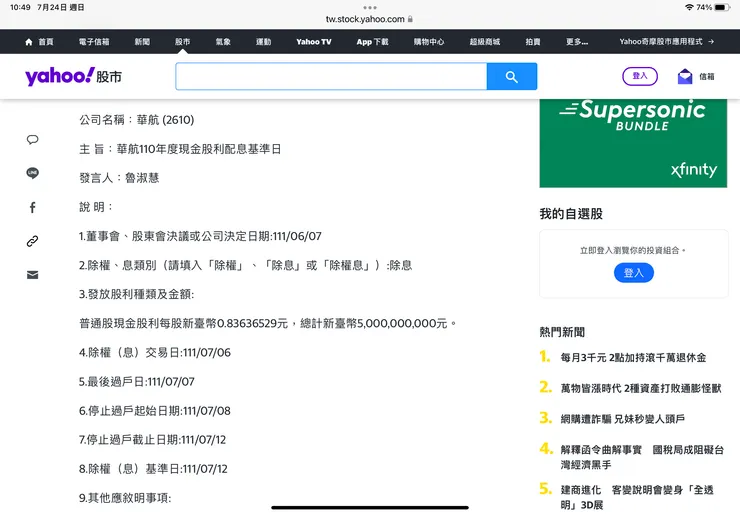Screen dimensions: 740x514
Task: Select text 主旨：華航110年度現金股利配息基準日
Action: point(180,149)
